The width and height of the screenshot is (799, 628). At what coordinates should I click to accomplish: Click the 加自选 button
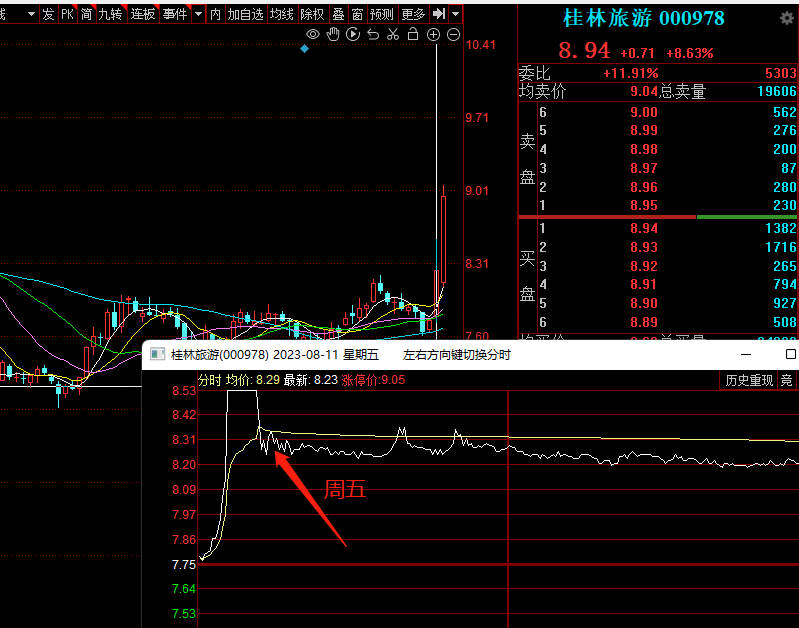click(x=245, y=14)
